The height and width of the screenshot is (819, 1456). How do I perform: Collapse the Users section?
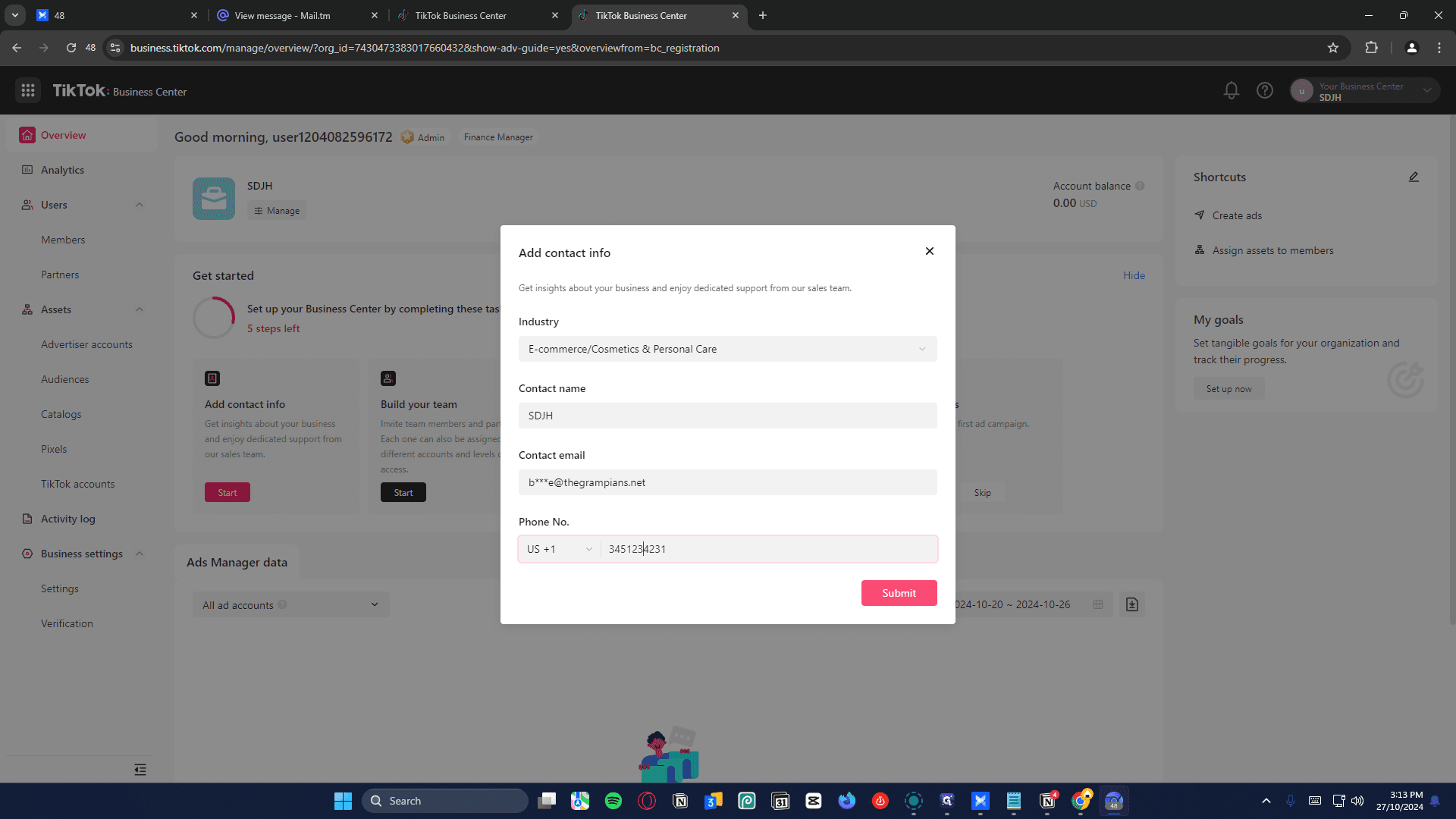click(140, 205)
